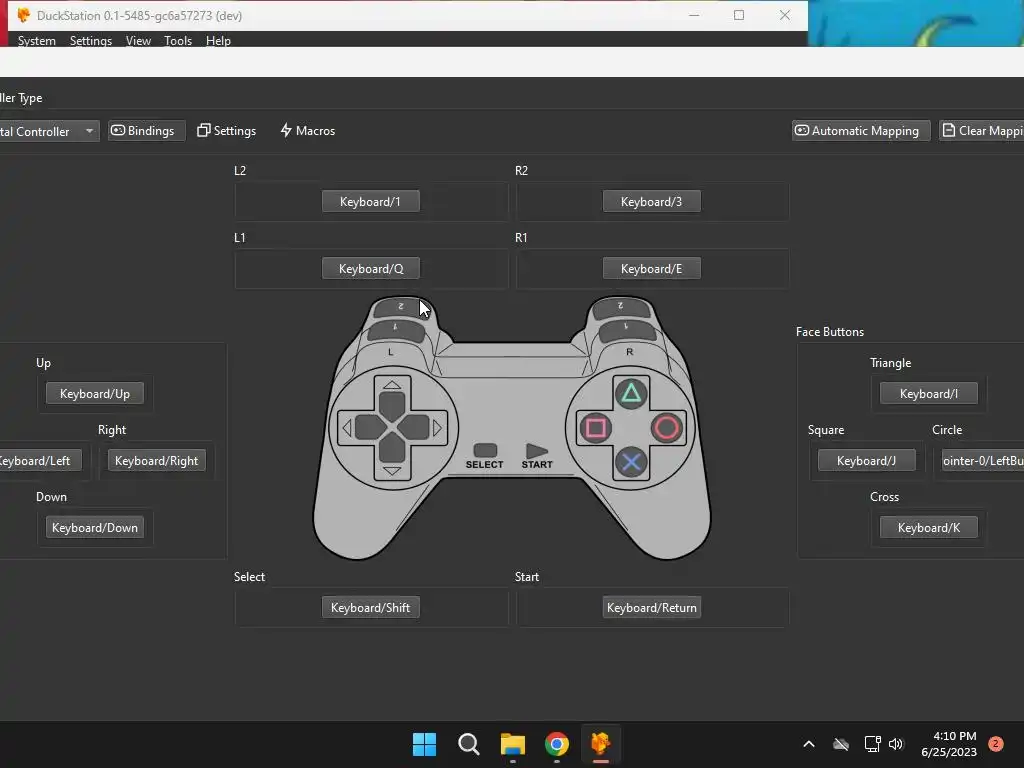Rebind R1 button Keyboard/E
The height and width of the screenshot is (768, 1024).
coord(651,268)
